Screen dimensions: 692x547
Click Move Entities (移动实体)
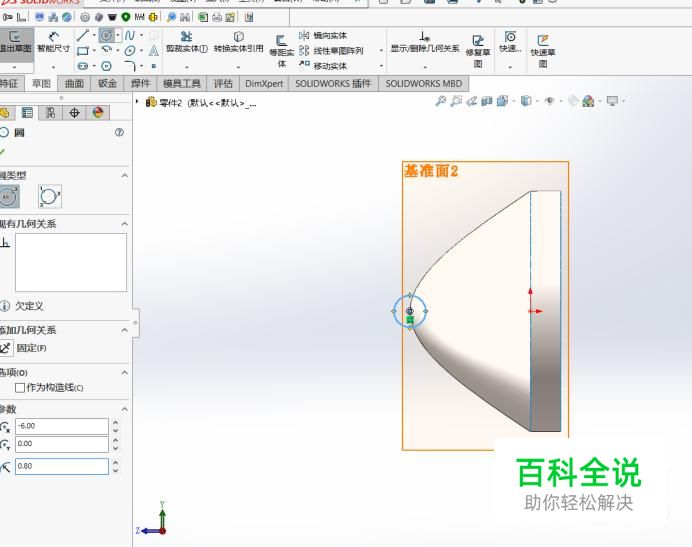coord(323,66)
